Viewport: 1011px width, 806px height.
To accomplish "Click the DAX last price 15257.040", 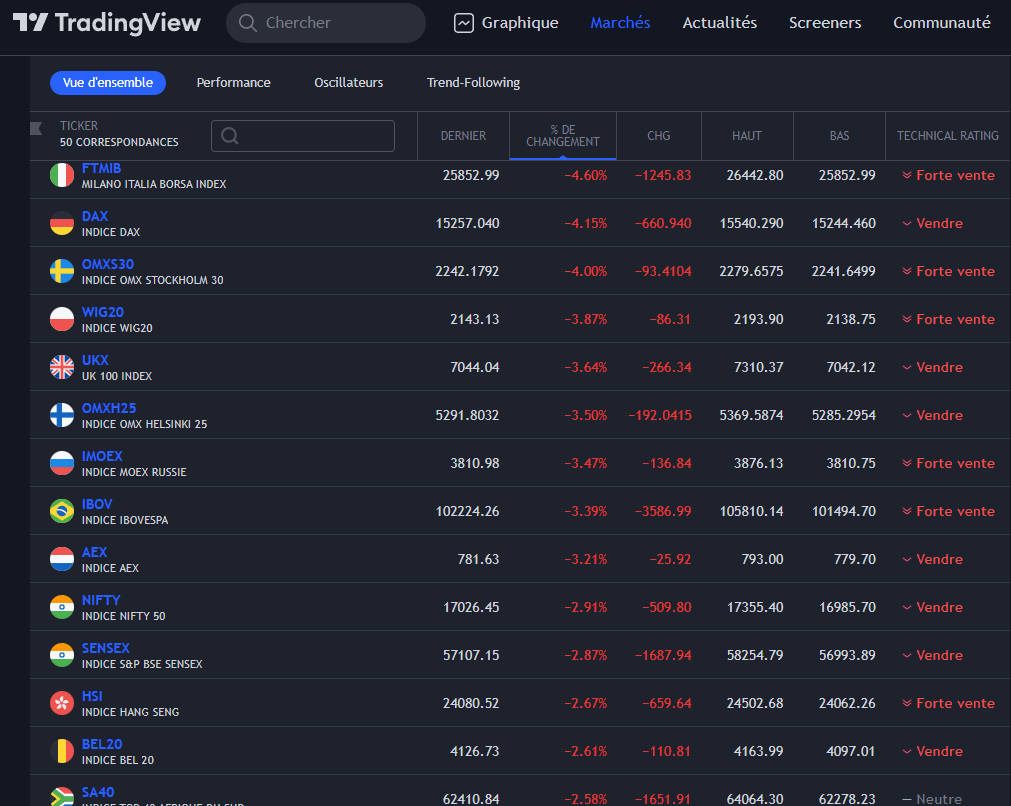I will click(467, 223).
